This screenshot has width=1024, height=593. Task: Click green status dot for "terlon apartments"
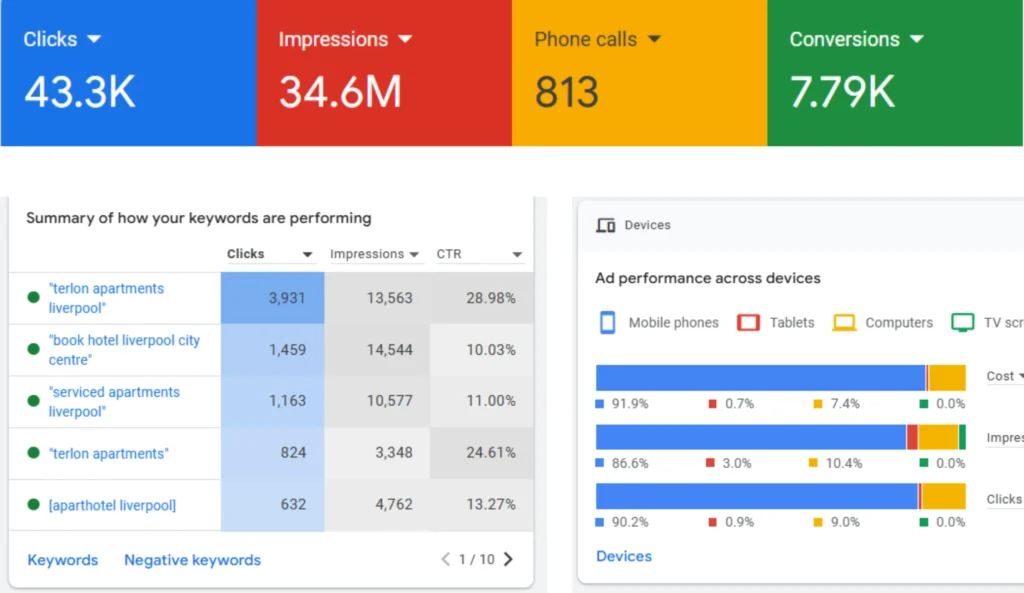pos(34,453)
